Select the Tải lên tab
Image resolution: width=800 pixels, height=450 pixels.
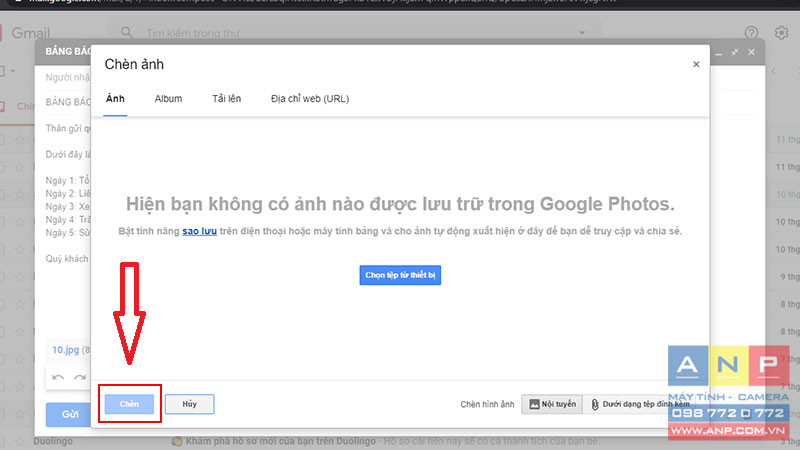(227, 99)
